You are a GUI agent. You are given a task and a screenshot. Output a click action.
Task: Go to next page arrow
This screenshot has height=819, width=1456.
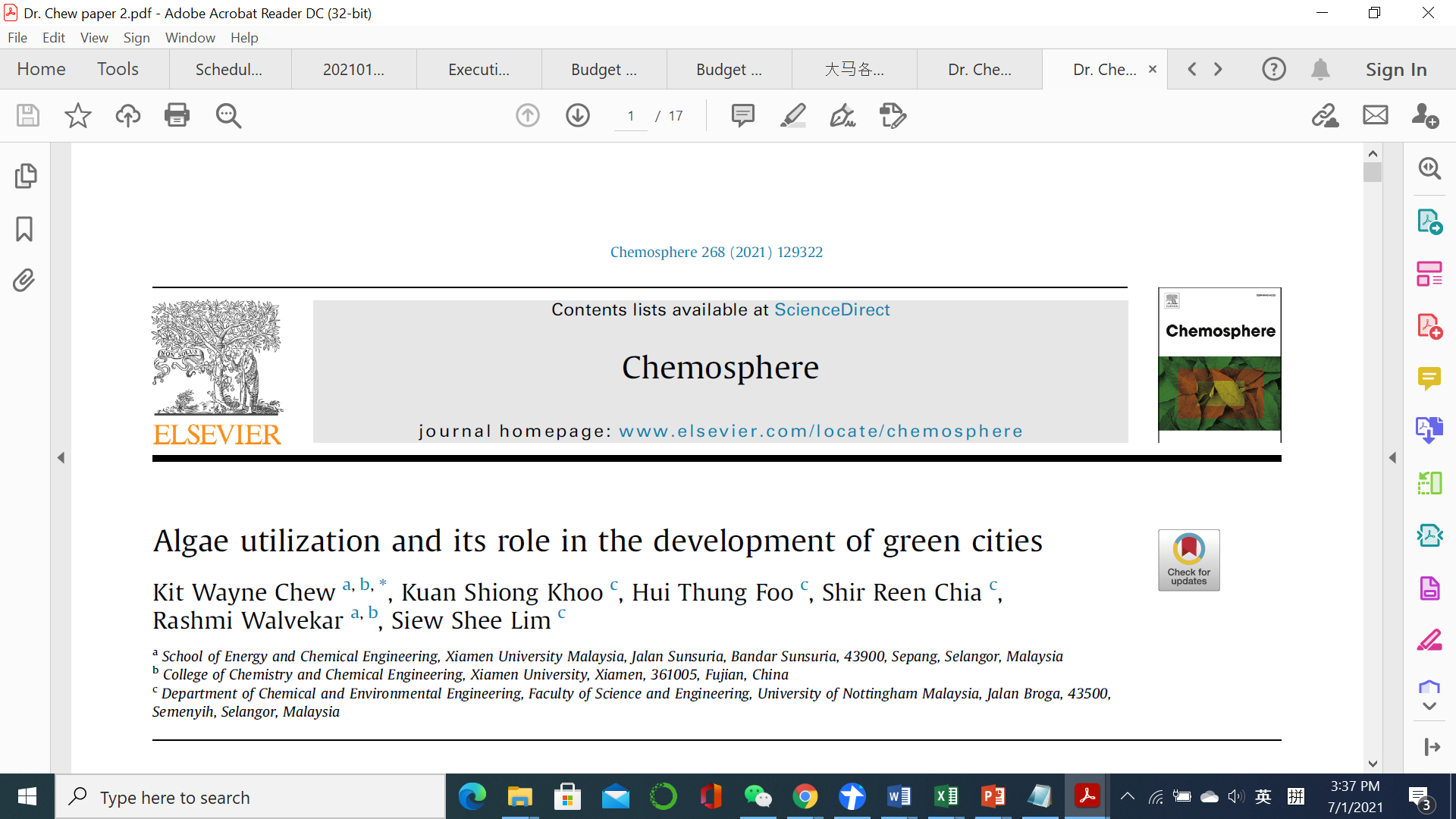[578, 115]
